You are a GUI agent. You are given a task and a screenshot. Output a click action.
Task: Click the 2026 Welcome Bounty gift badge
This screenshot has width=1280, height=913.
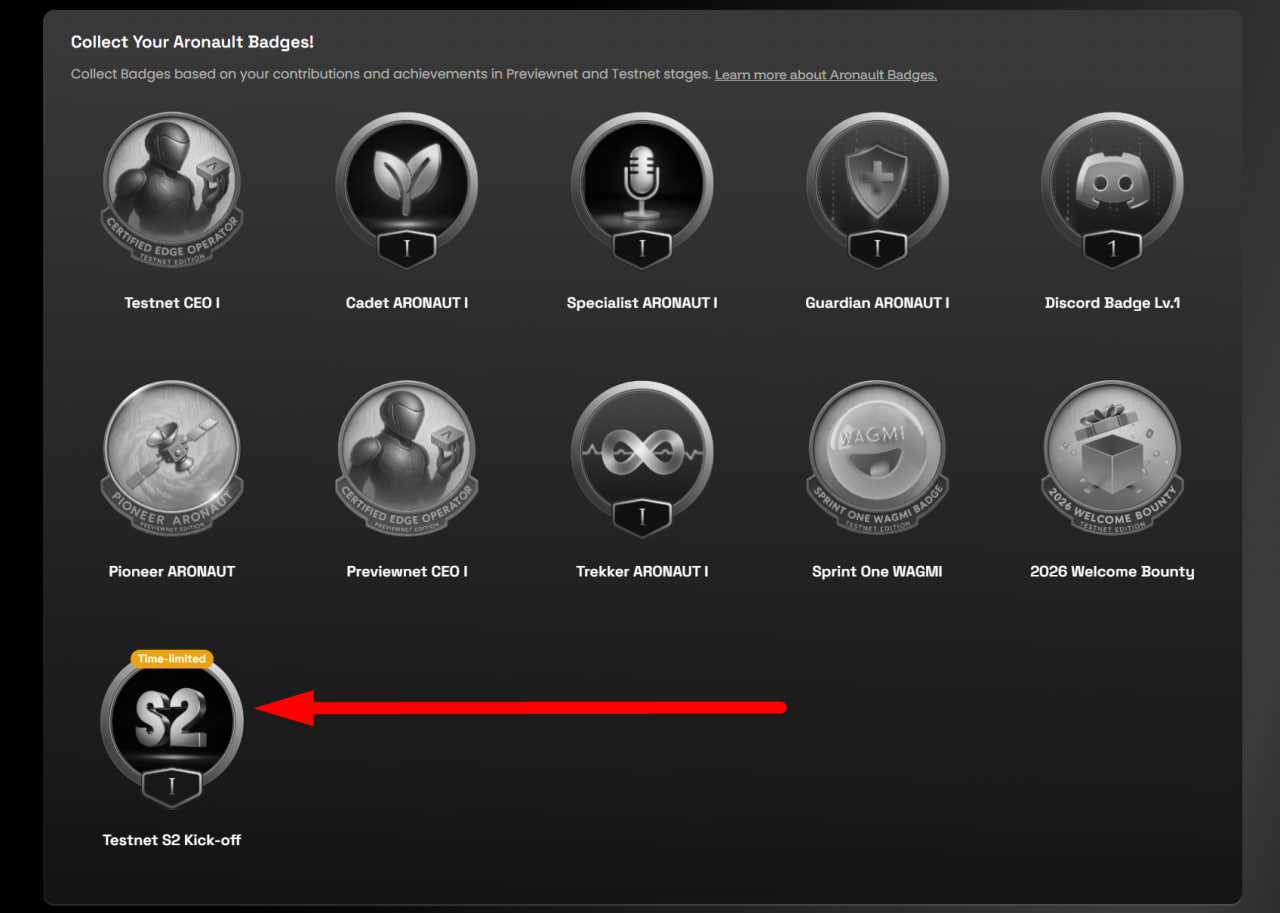(x=1112, y=457)
